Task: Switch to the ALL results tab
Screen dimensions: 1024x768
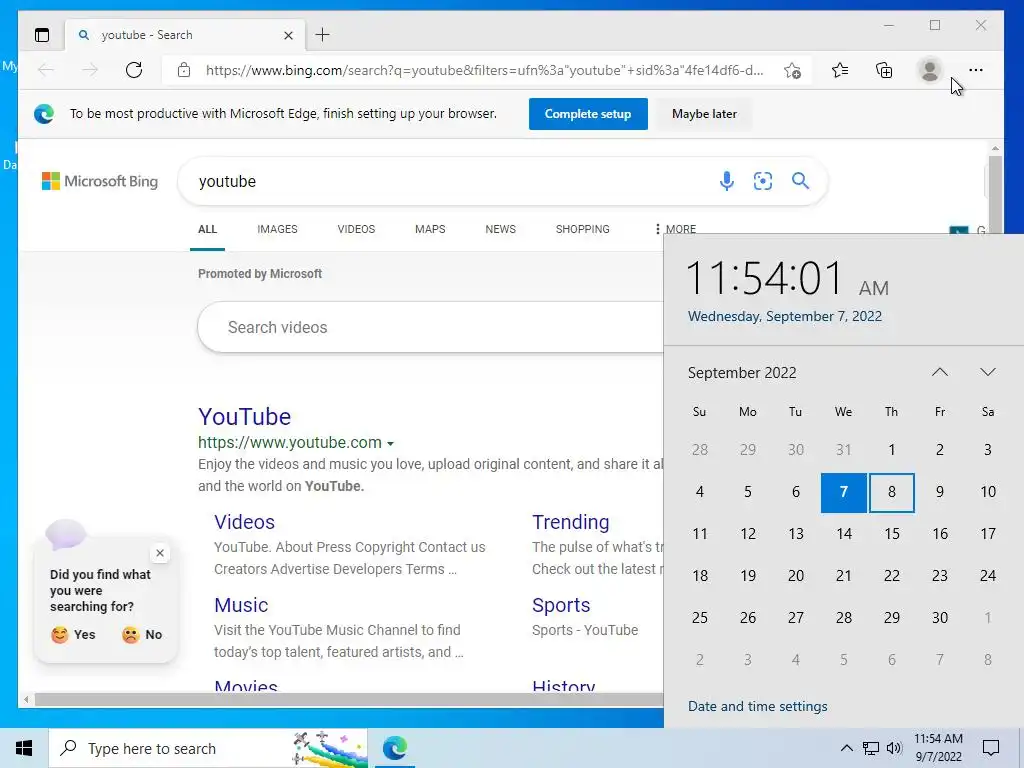Action: pos(208,229)
